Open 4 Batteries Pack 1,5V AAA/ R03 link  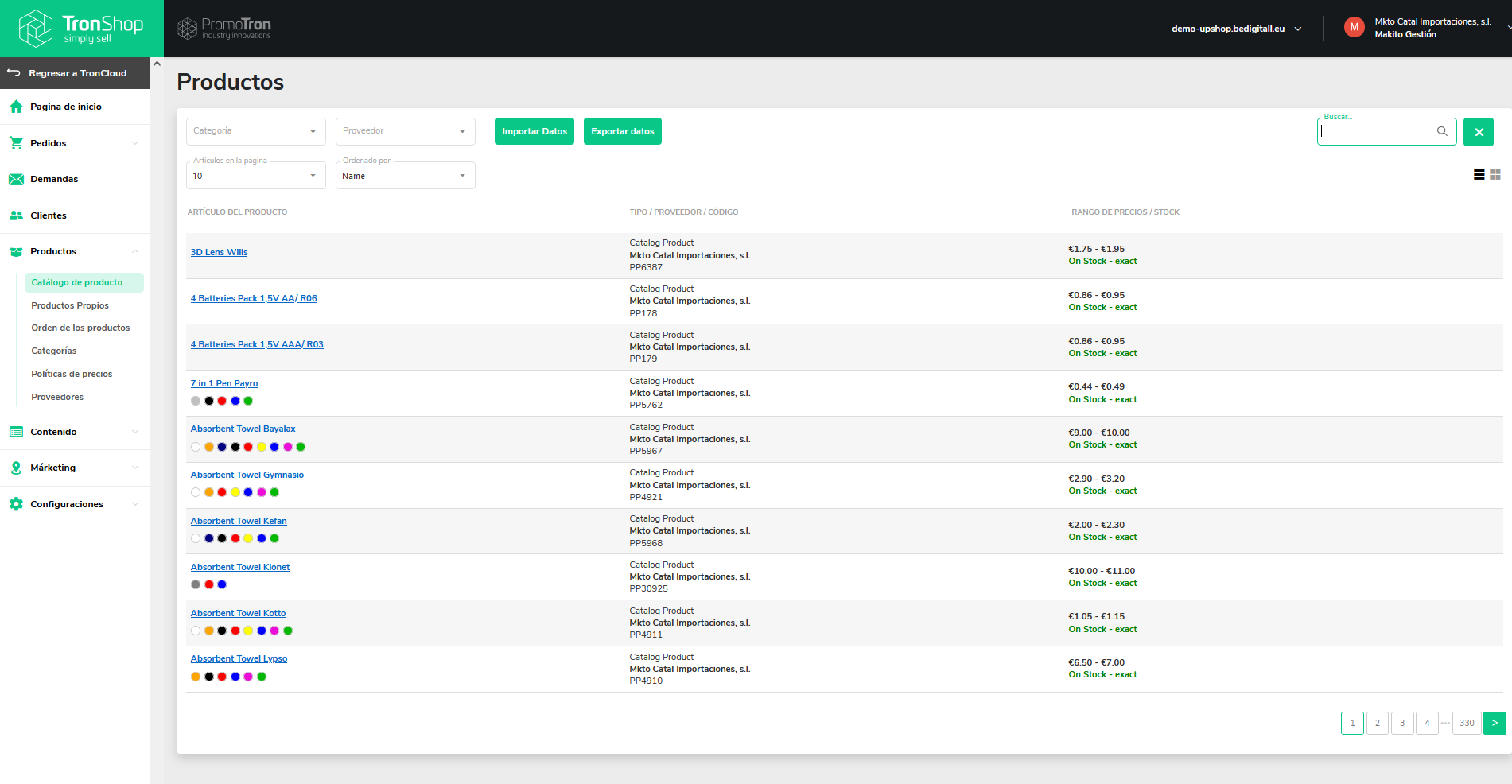(257, 344)
